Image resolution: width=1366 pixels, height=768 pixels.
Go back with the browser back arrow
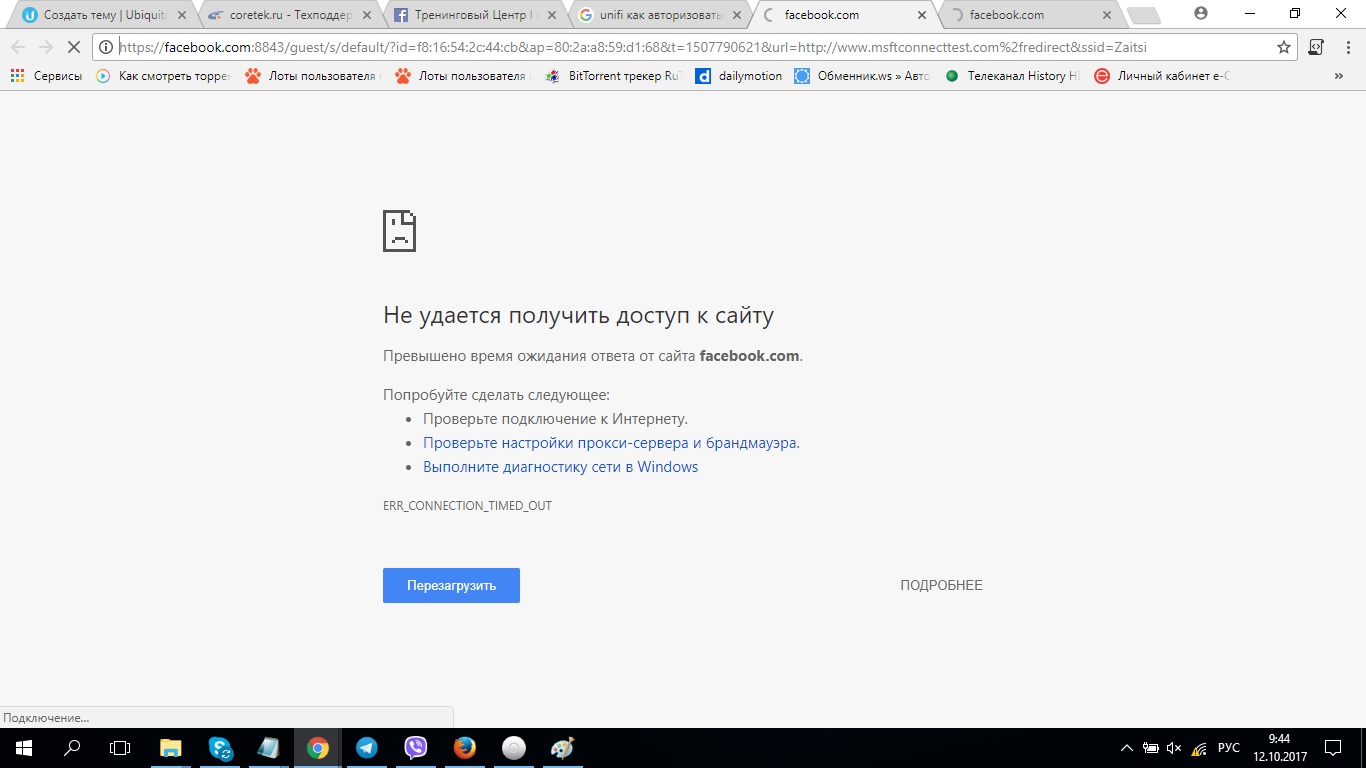click(18, 47)
